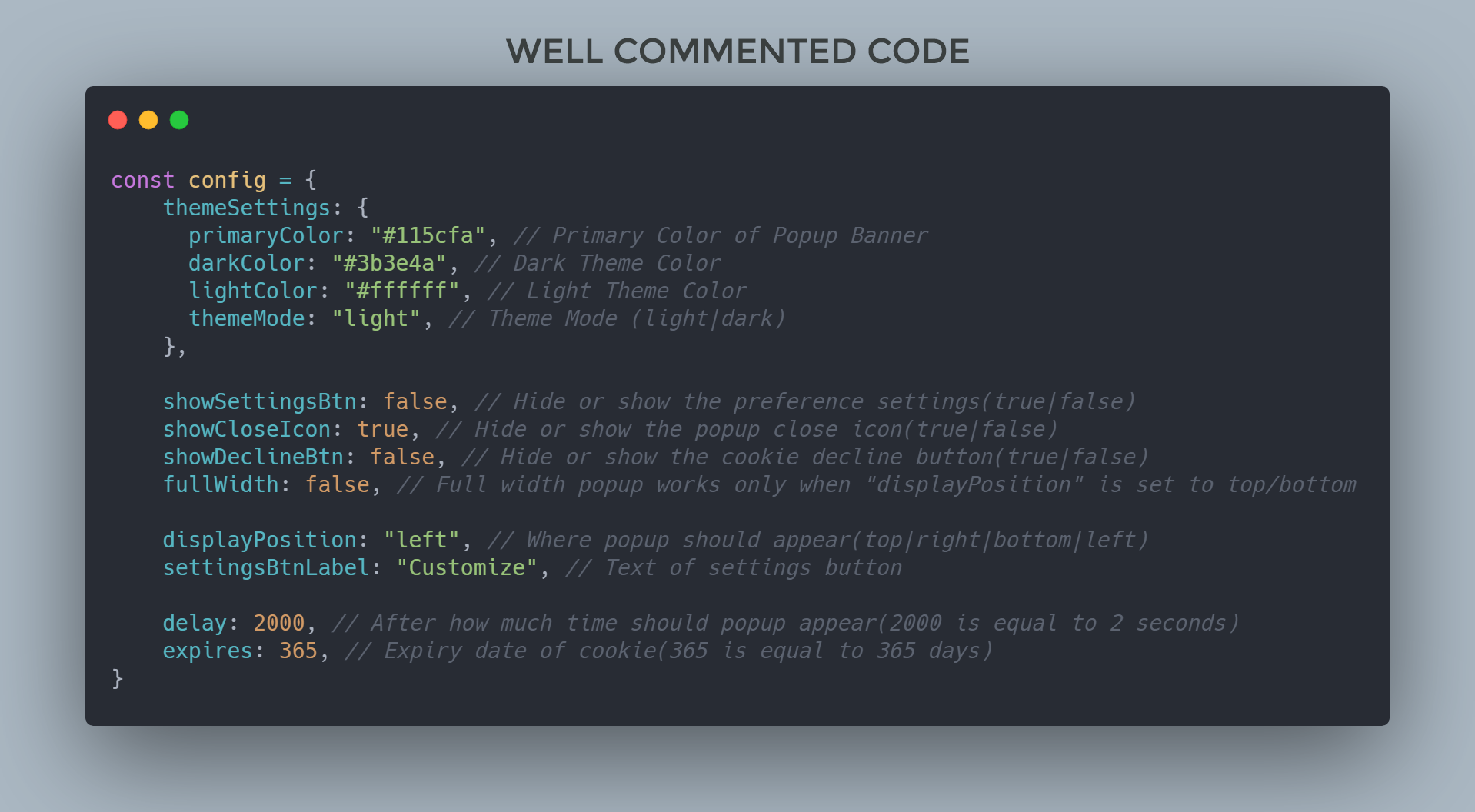Click the showDeclineBtn false value
Screen dimensions: 1475x812
tap(402, 457)
